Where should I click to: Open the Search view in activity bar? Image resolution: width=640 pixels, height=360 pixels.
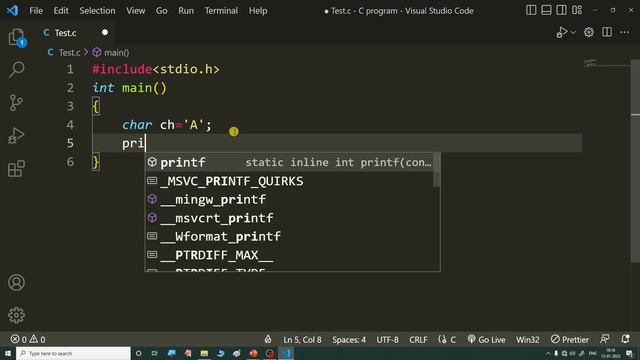tap(16, 69)
